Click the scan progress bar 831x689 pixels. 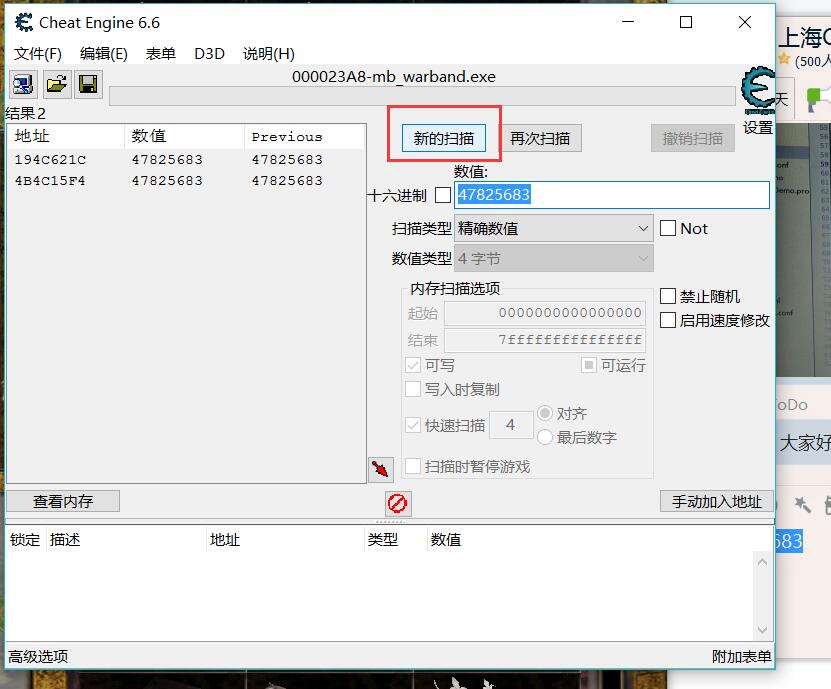pos(422,96)
